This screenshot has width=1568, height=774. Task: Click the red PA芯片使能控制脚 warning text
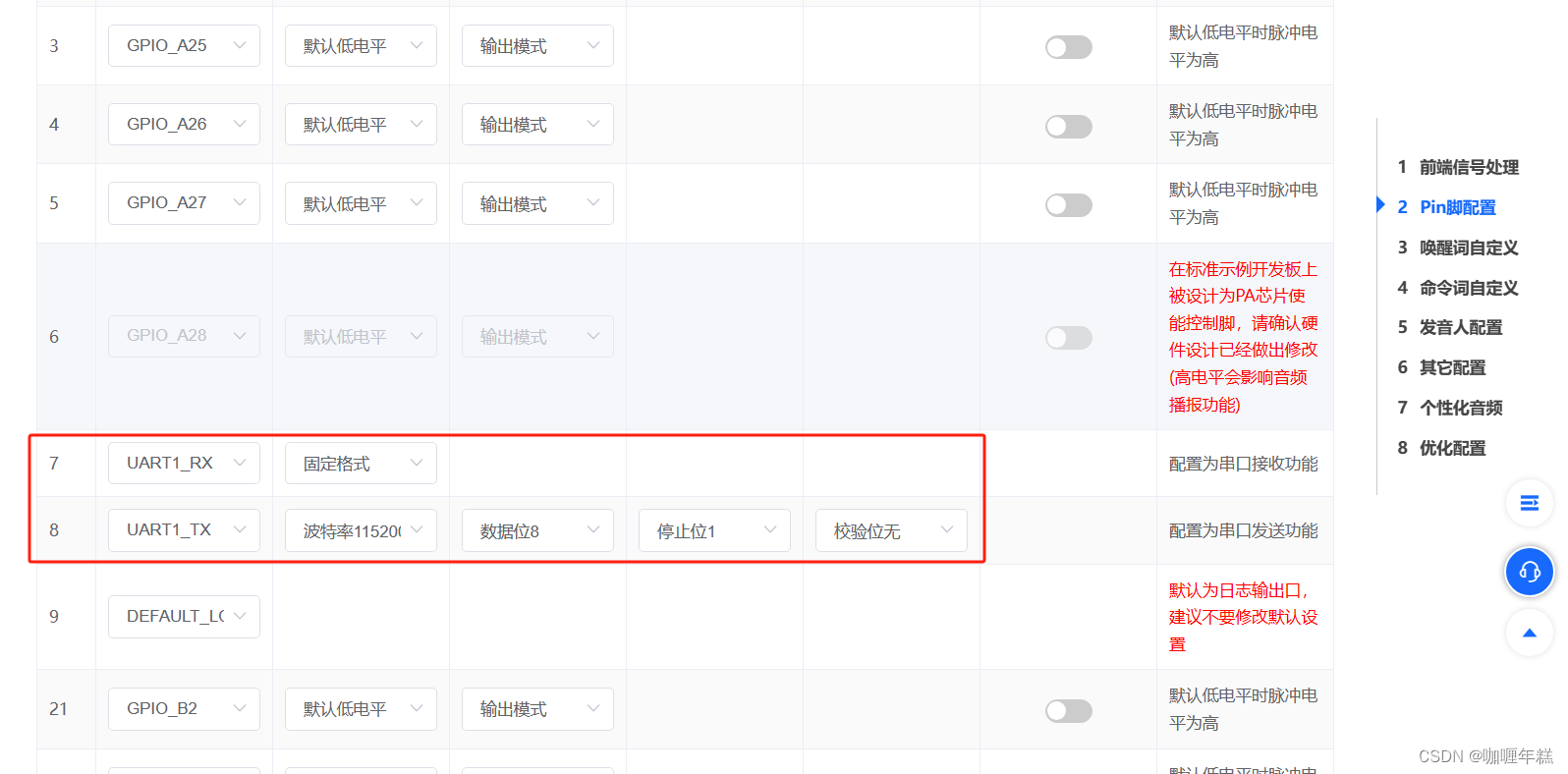point(1244,337)
